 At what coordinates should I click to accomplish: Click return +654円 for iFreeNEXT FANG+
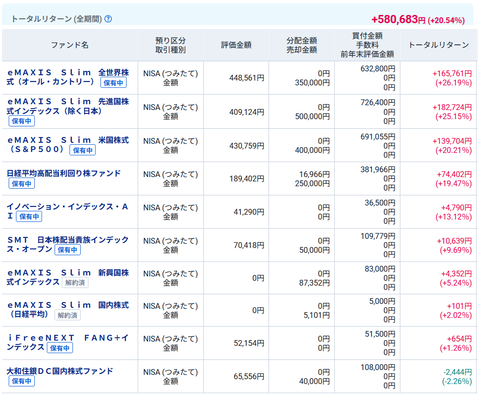click(459, 339)
